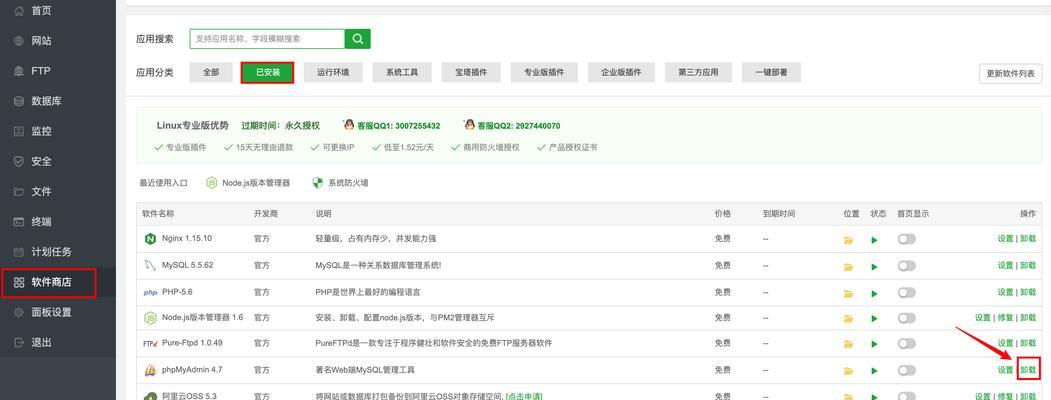Select the 一键部署 category tab
The image size is (1051, 400).
click(x=771, y=72)
